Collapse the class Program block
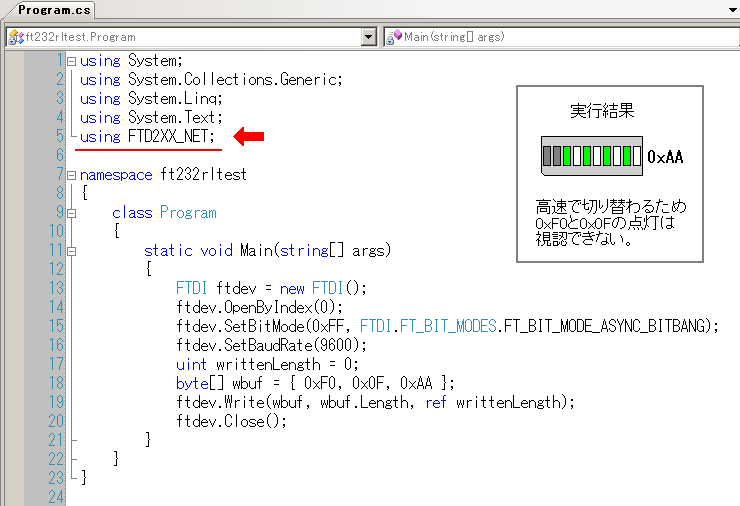This screenshot has height=506, width=740. (x=71, y=213)
